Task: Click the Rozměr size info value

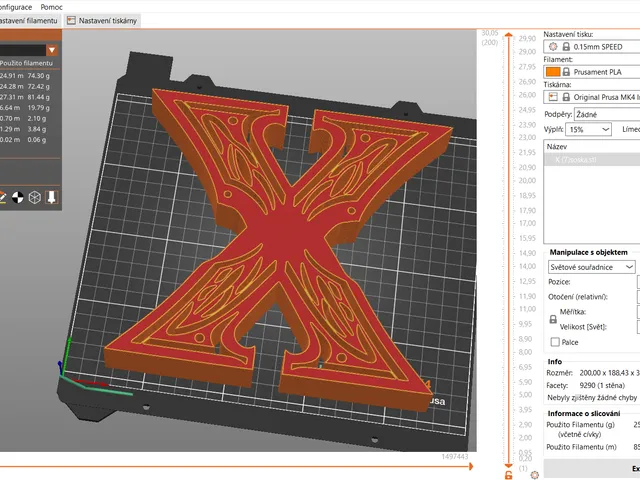Action: pyautogui.click(x=609, y=373)
